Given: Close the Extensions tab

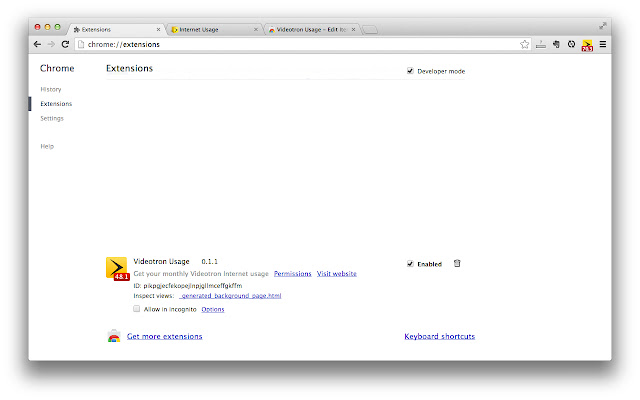Looking at the screenshot, I should (x=158, y=29).
